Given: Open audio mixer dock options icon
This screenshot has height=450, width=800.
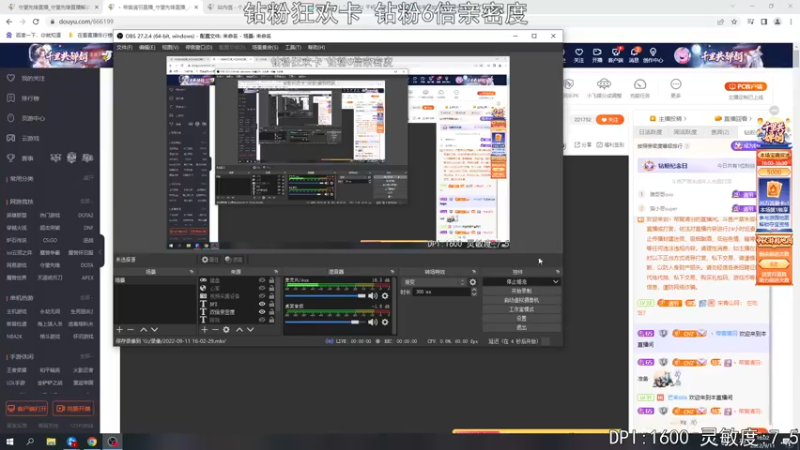Looking at the screenshot, I should tap(392, 272).
